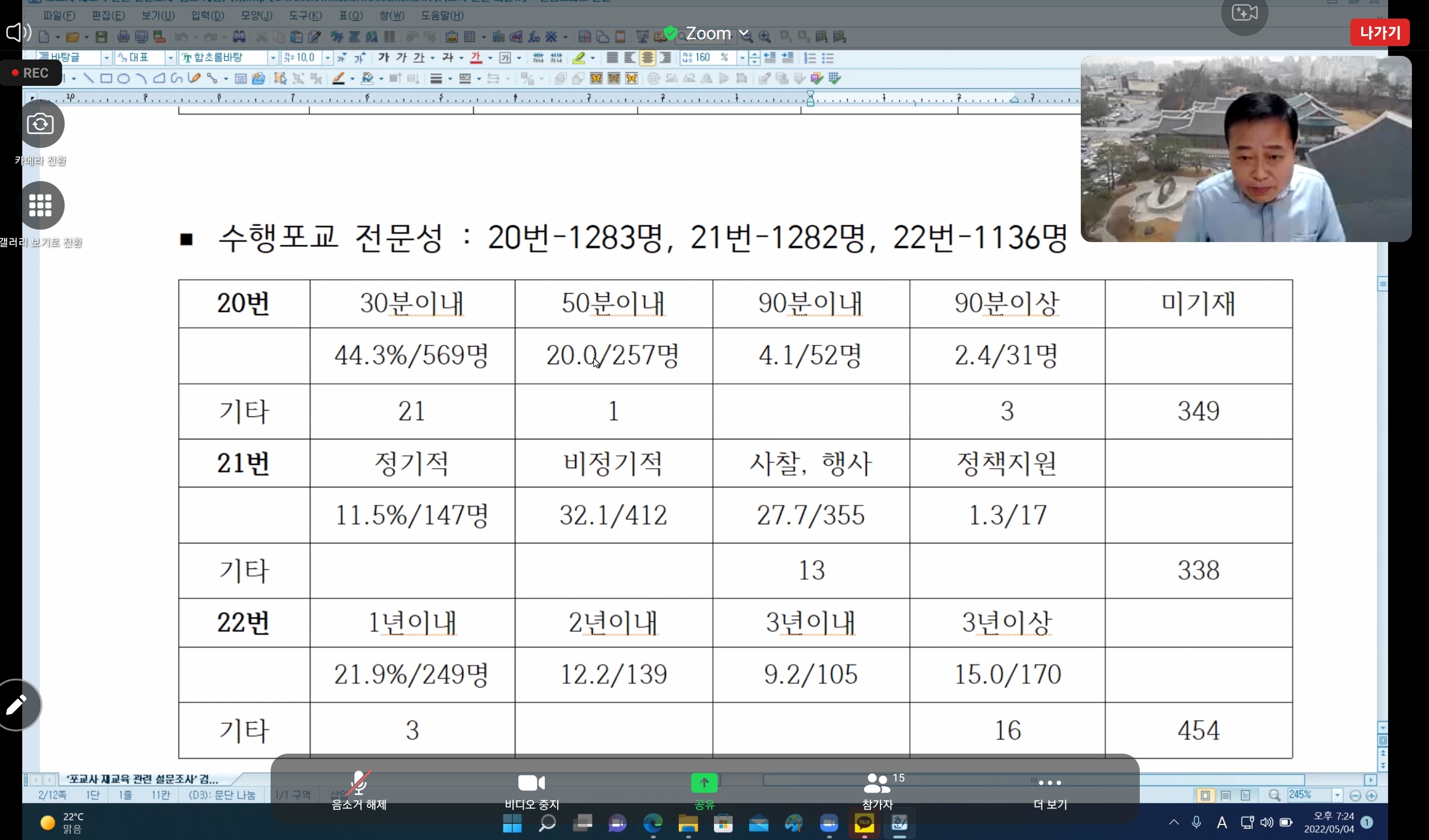The image size is (1429, 840).
Task: Open the 파일(F) menu
Action: 59,16
